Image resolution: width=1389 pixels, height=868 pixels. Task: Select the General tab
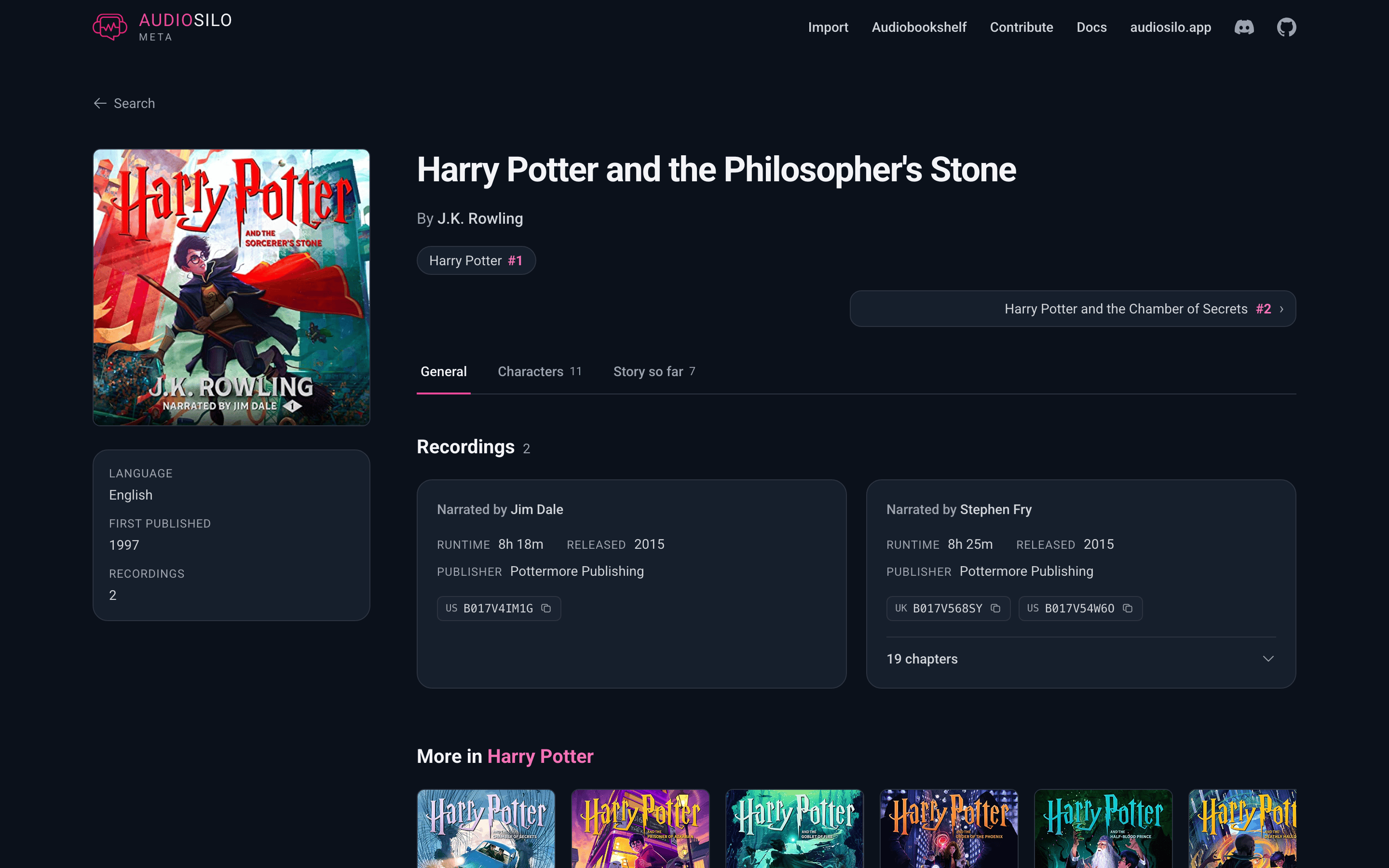pos(443,371)
